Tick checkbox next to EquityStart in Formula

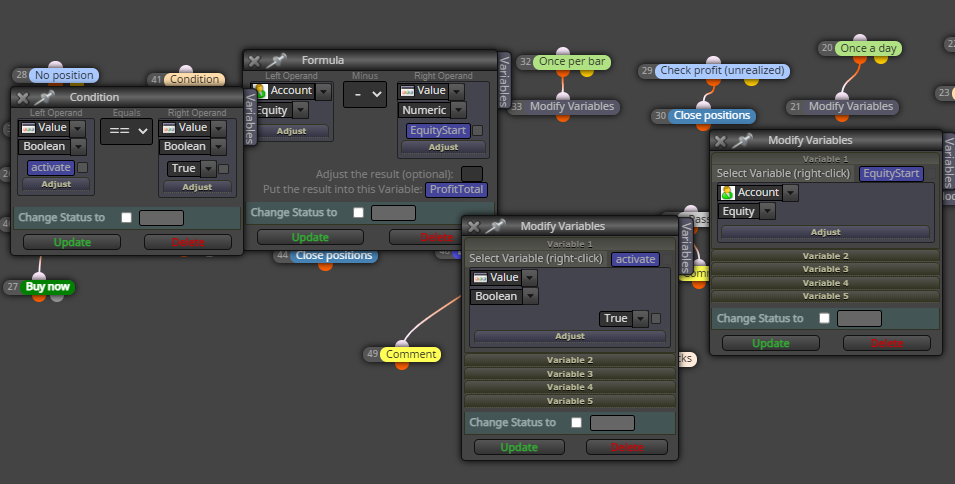(x=478, y=130)
